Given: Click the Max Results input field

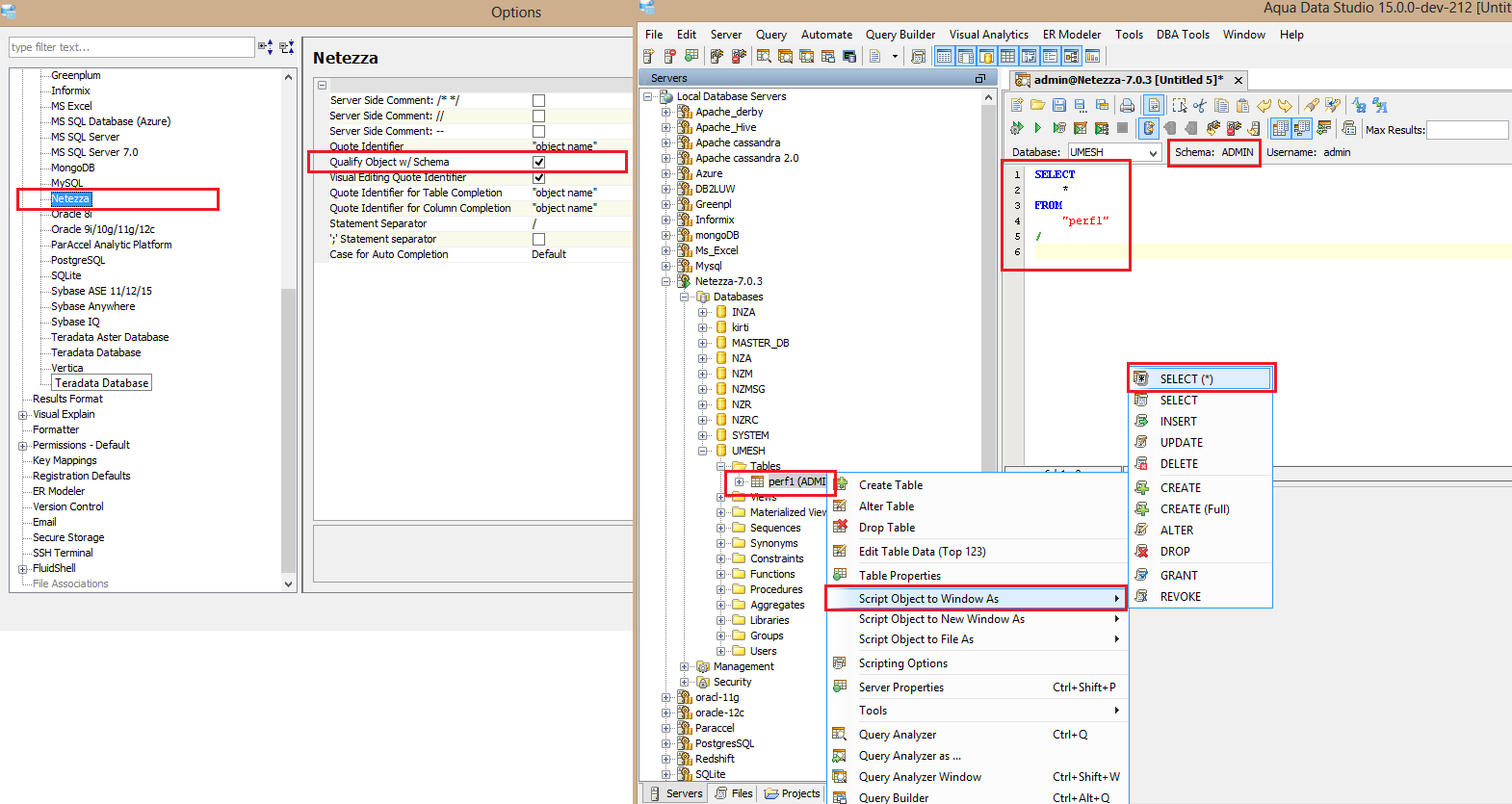Looking at the screenshot, I should [1467, 129].
